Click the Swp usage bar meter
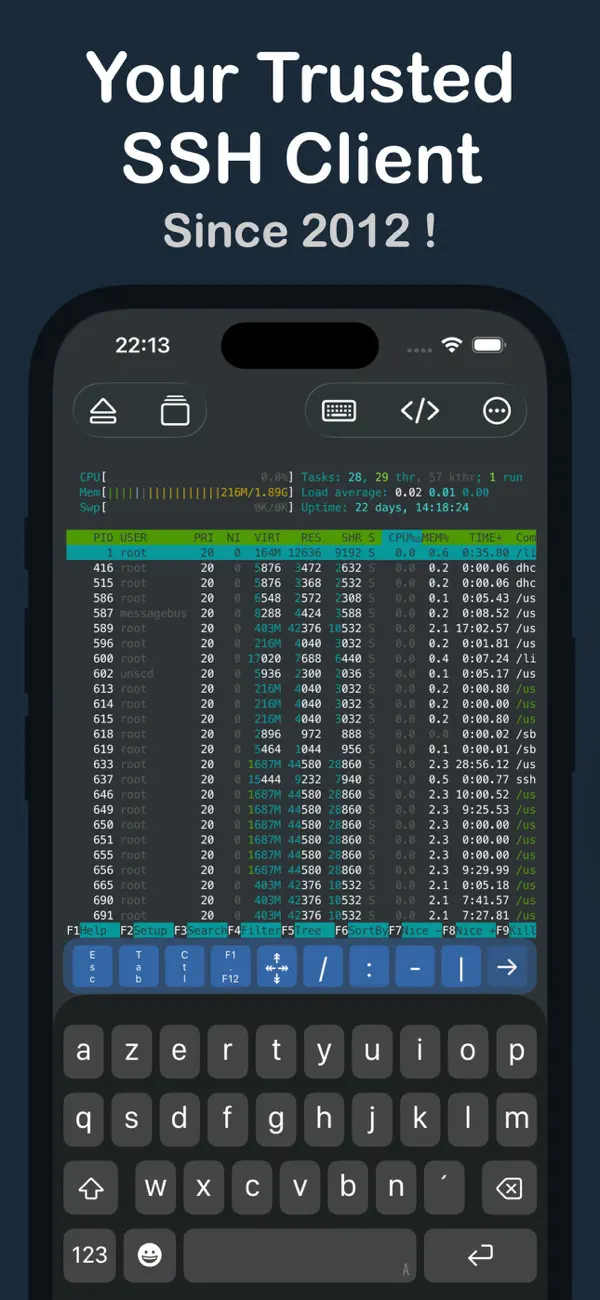 [x=187, y=508]
